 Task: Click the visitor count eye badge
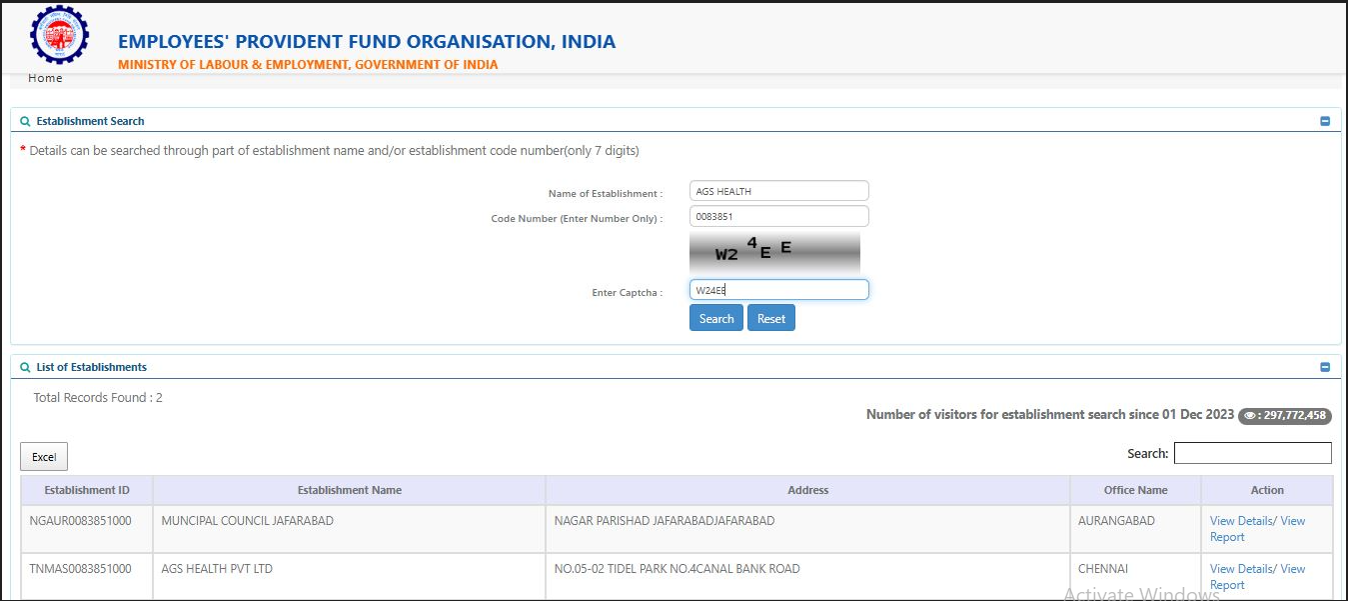(x=1284, y=415)
